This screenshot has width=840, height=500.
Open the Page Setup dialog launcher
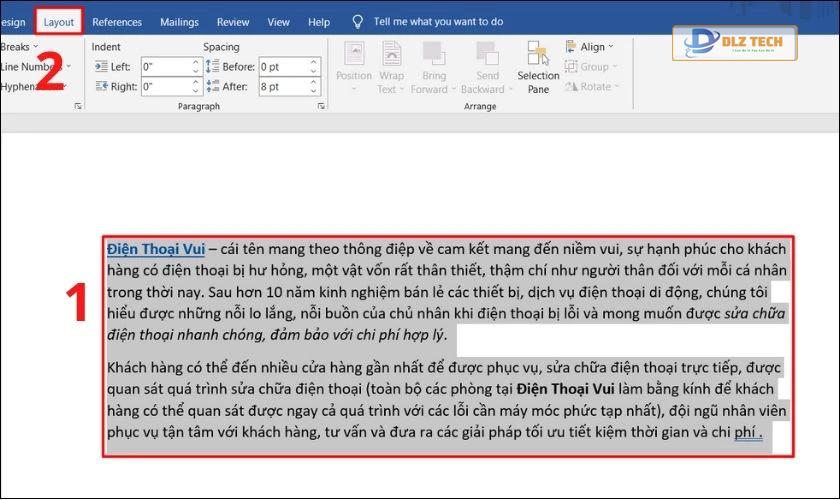pyautogui.click(x=78, y=106)
